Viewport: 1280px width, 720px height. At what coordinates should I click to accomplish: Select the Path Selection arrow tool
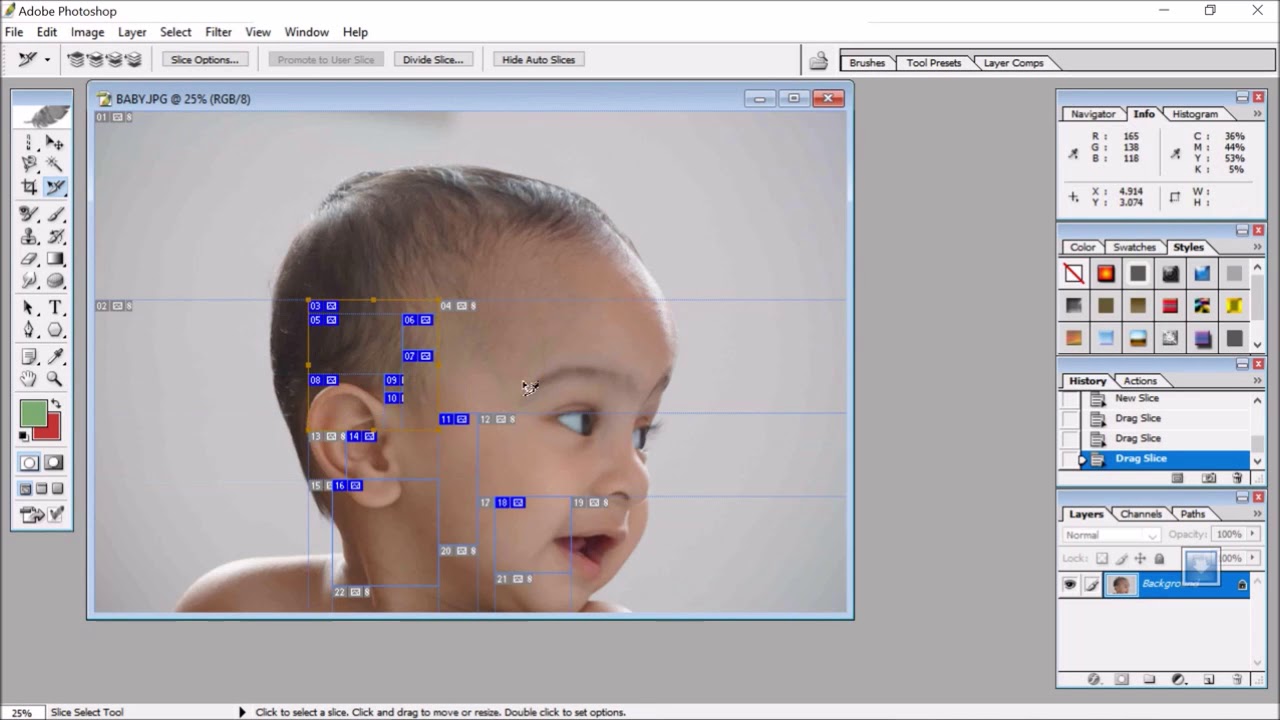click(x=29, y=307)
